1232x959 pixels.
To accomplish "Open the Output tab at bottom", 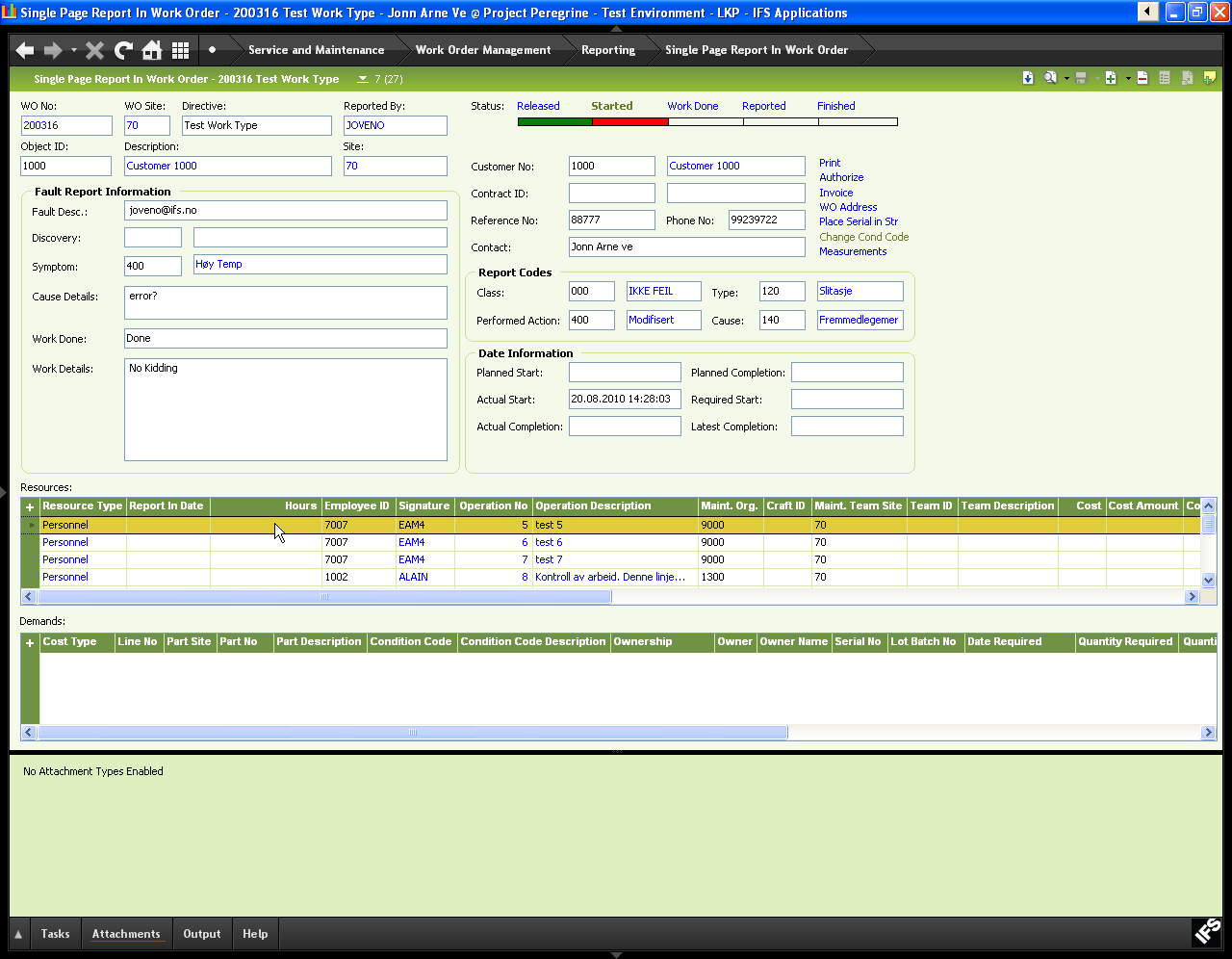I will point(202,934).
